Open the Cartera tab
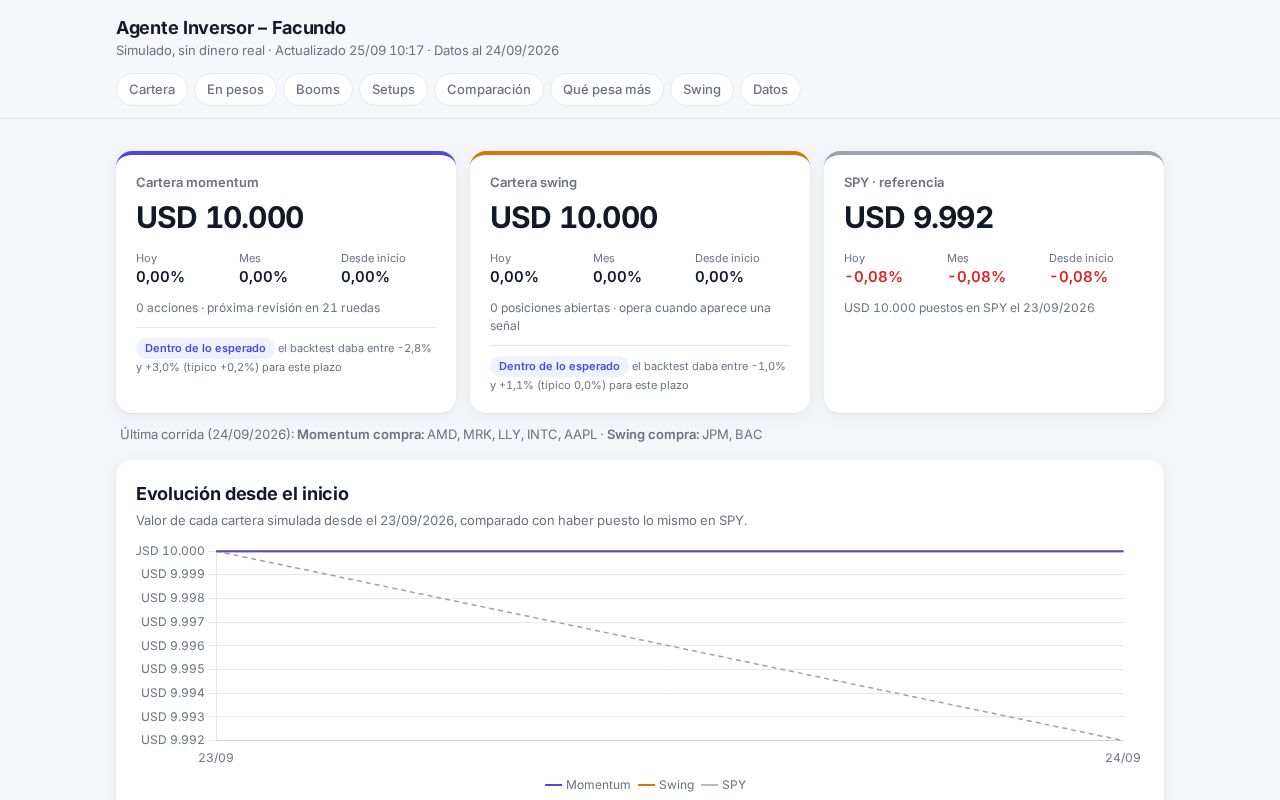1280x800 pixels. pos(152,89)
